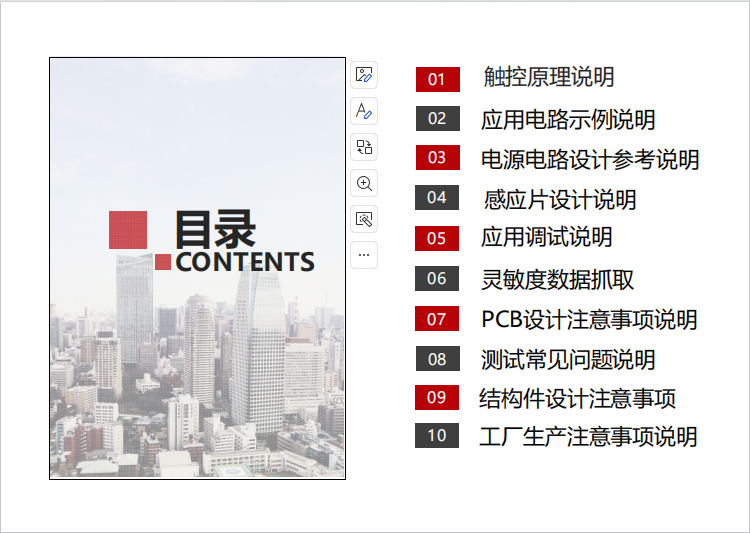Image resolution: width=750 pixels, height=533 pixels.
Task: Select the 灵敏度数据抓取 item
Action: pos(557,279)
